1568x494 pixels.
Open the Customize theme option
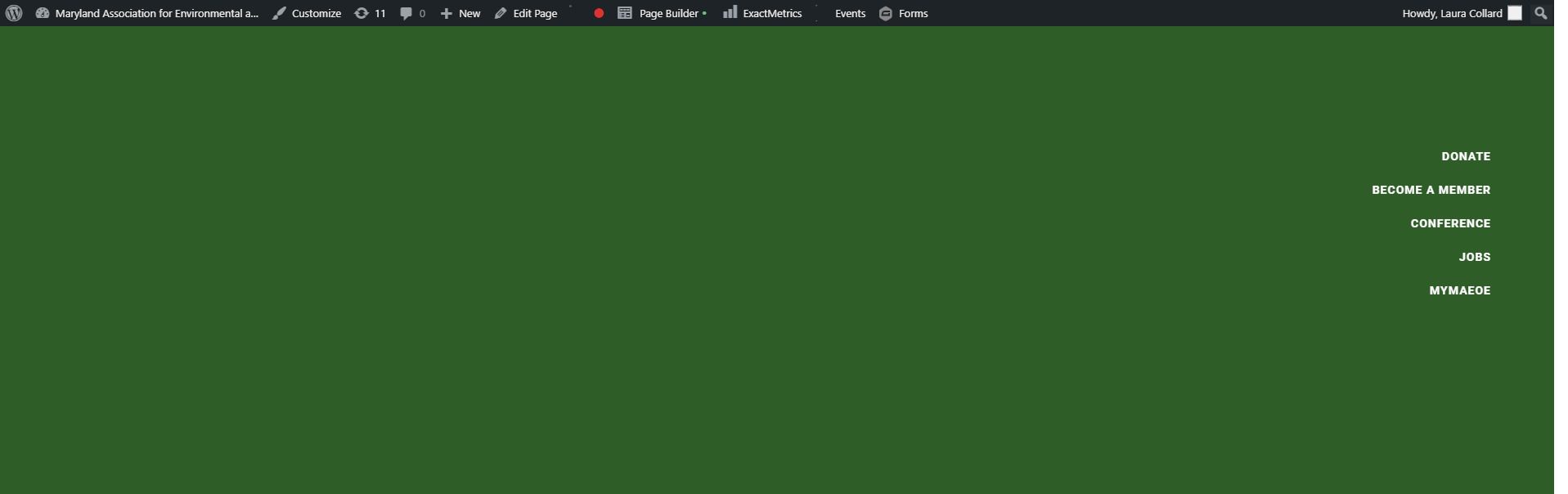point(307,13)
